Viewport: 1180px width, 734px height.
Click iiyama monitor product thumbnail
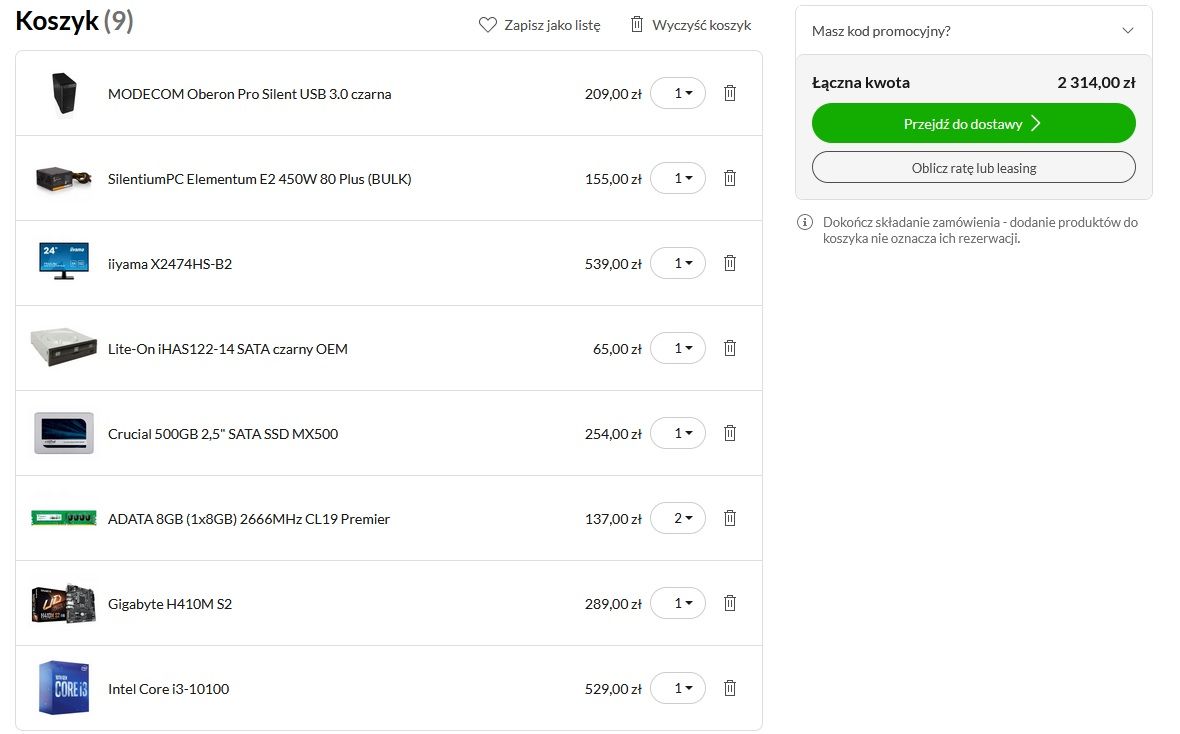pyautogui.click(x=64, y=261)
